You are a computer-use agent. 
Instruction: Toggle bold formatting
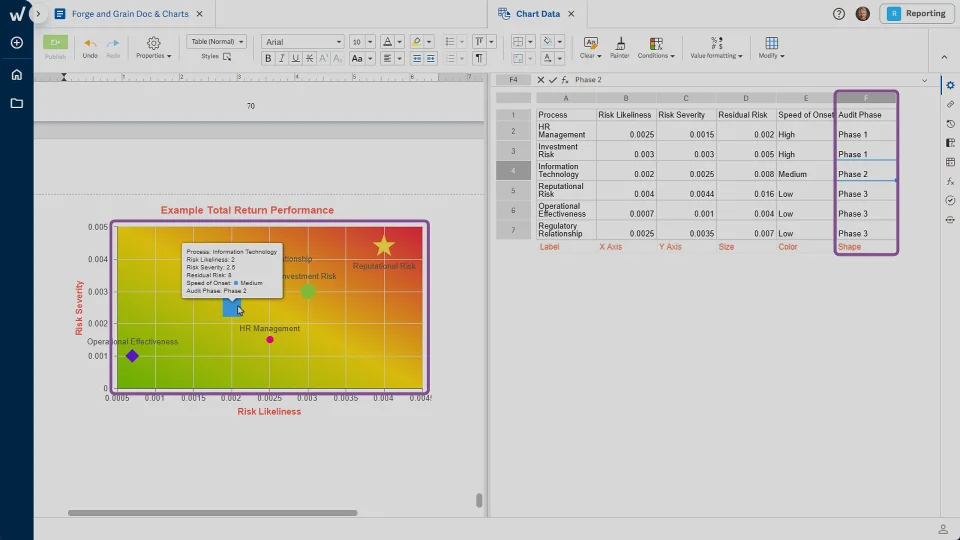point(268,58)
